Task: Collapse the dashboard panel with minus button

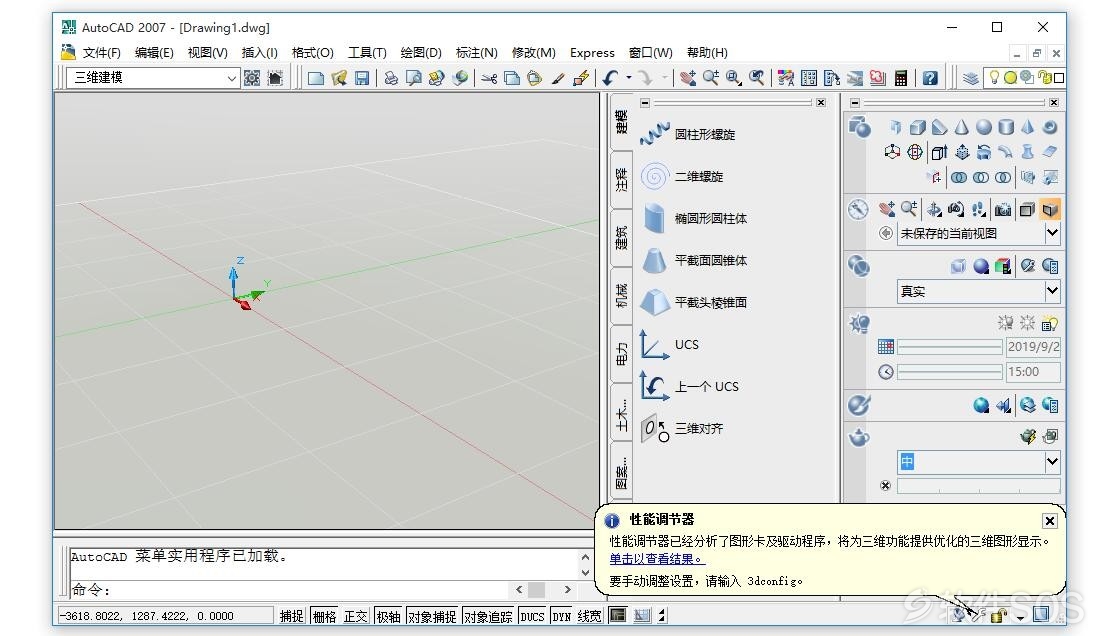Action: click(x=855, y=102)
